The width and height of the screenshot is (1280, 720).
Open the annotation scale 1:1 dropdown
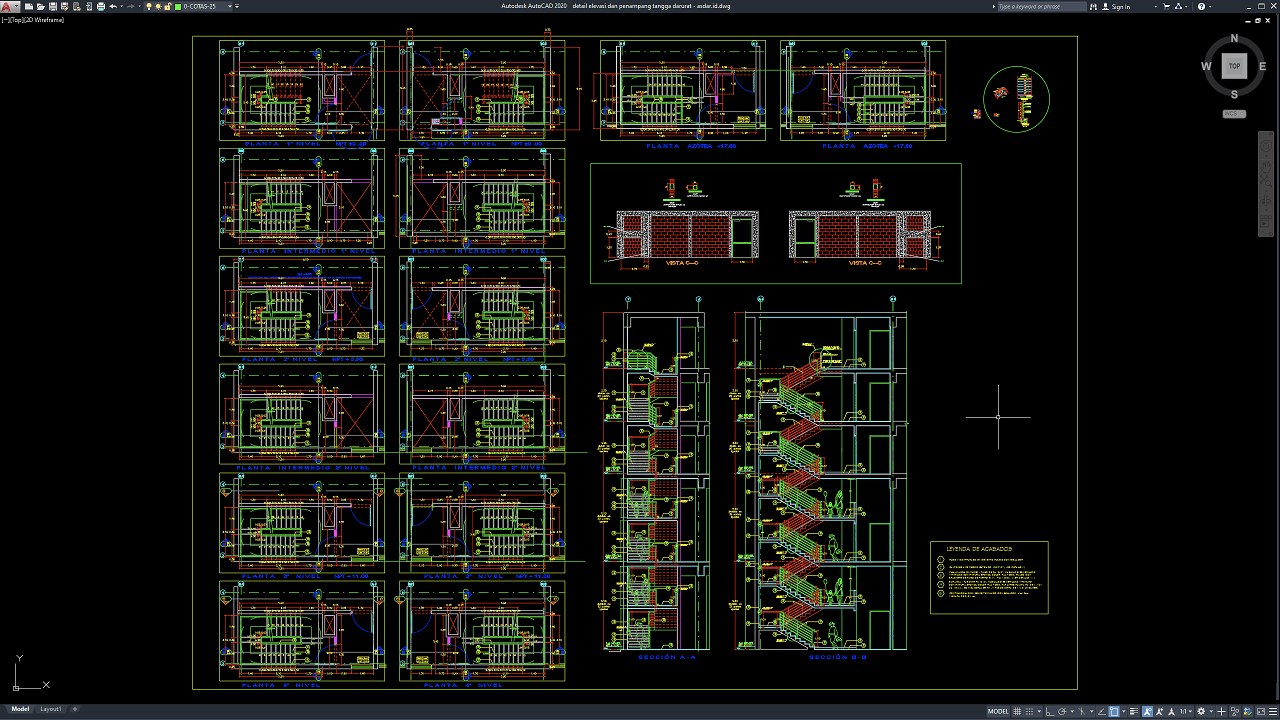pyautogui.click(x=1186, y=711)
